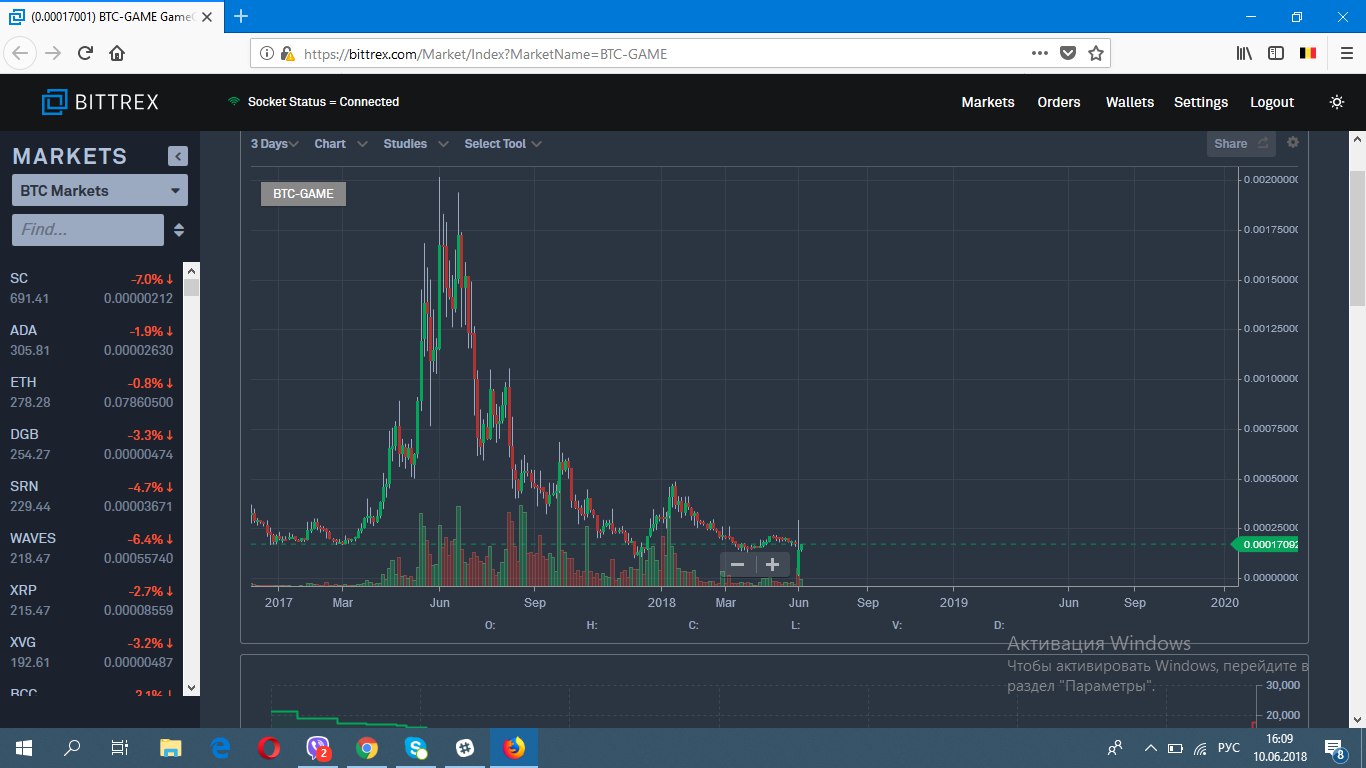Click the Belgian flag extension icon

click(x=1307, y=53)
